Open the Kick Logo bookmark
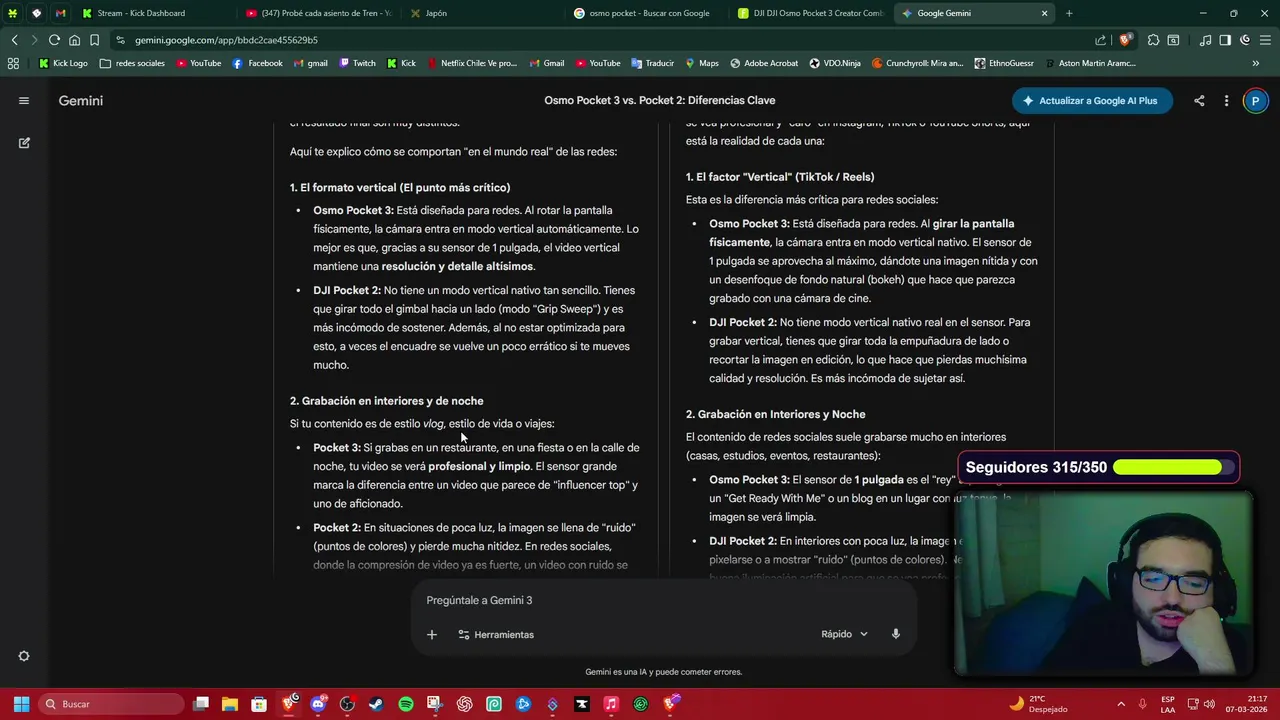Image resolution: width=1280 pixels, height=720 pixels. pos(63,63)
